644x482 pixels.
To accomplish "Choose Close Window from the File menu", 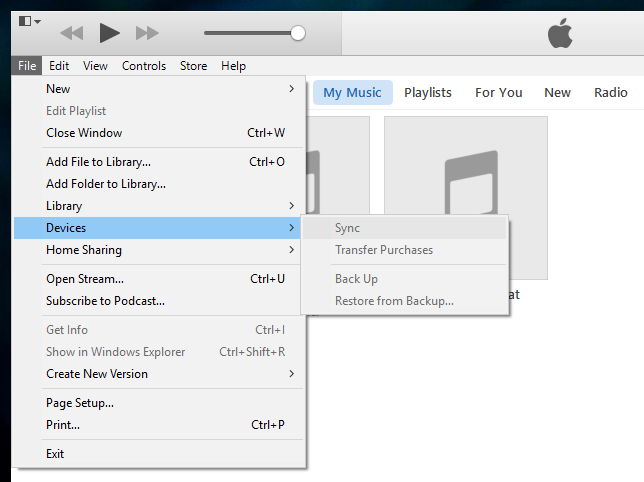I will 159,133.
